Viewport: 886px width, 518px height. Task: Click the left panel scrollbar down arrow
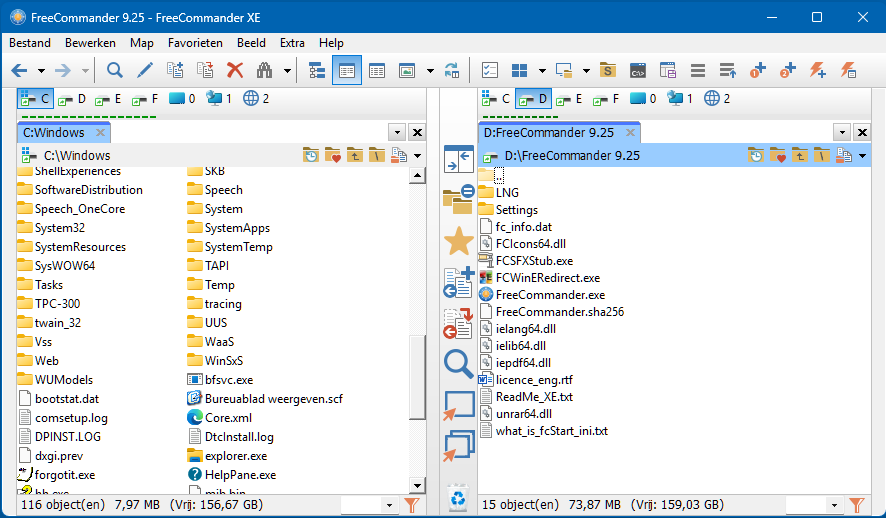coord(417,485)
